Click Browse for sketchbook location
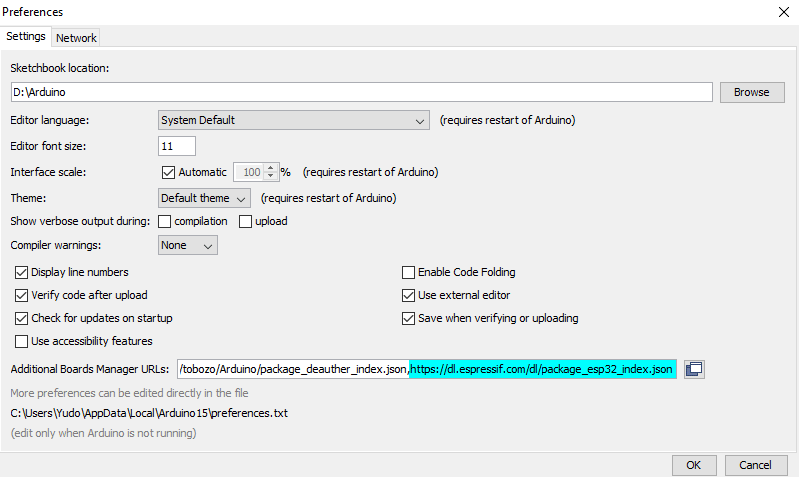 tap(751, 92)
